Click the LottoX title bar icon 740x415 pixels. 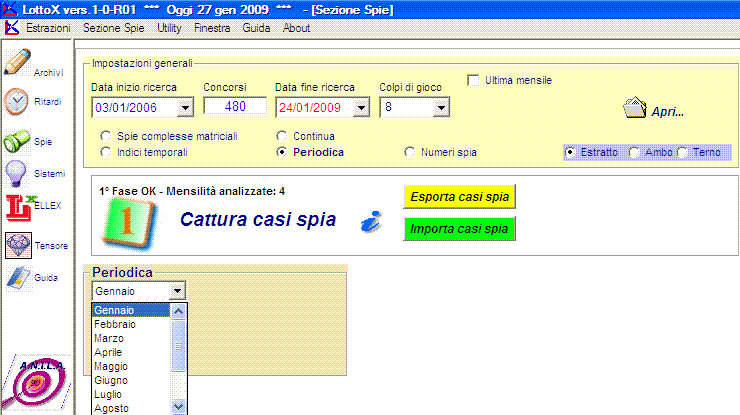tap(9, 8)
